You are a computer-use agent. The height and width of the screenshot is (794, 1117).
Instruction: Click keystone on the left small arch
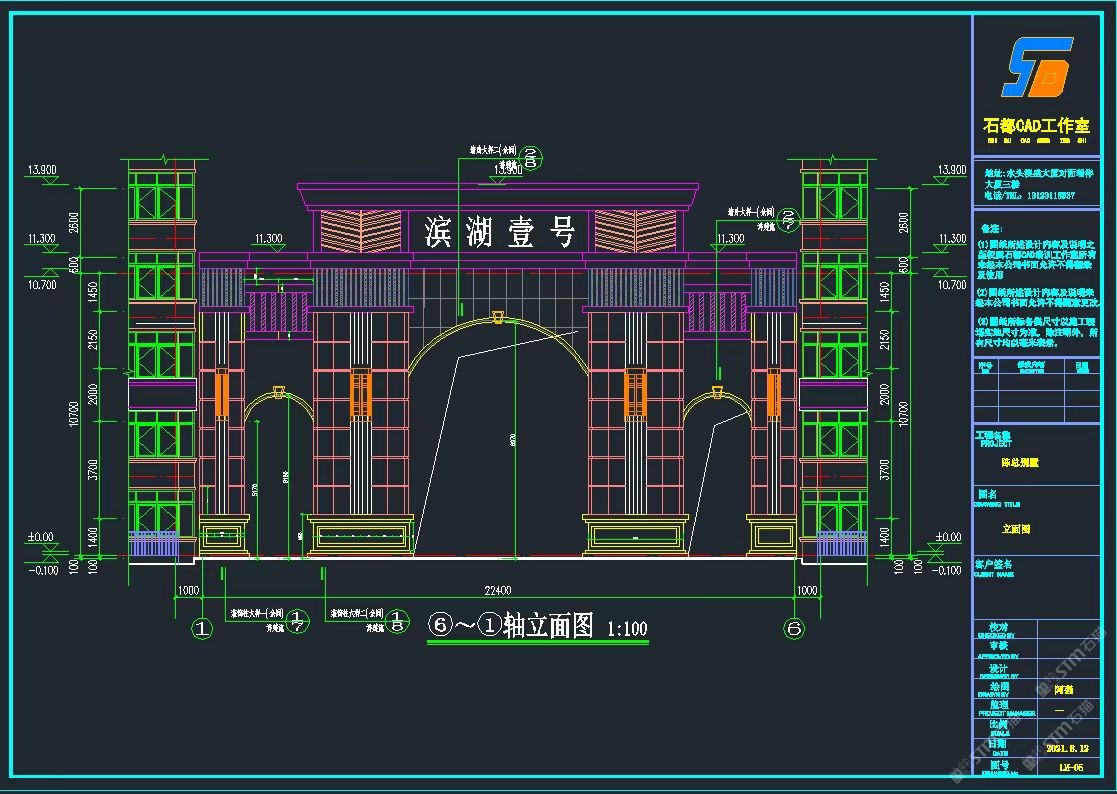279,388
